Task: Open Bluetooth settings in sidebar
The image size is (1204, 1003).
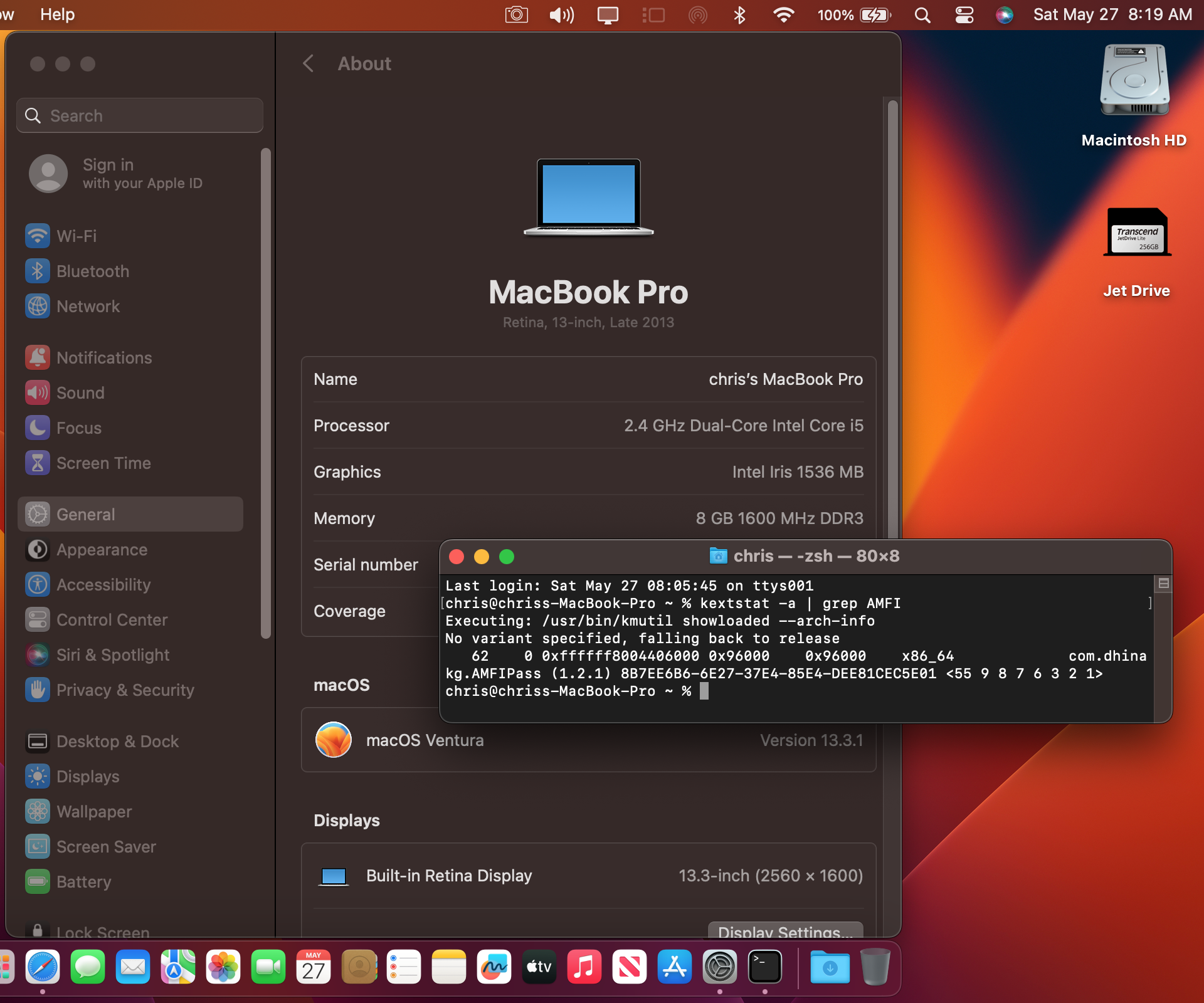Action: 130,271
